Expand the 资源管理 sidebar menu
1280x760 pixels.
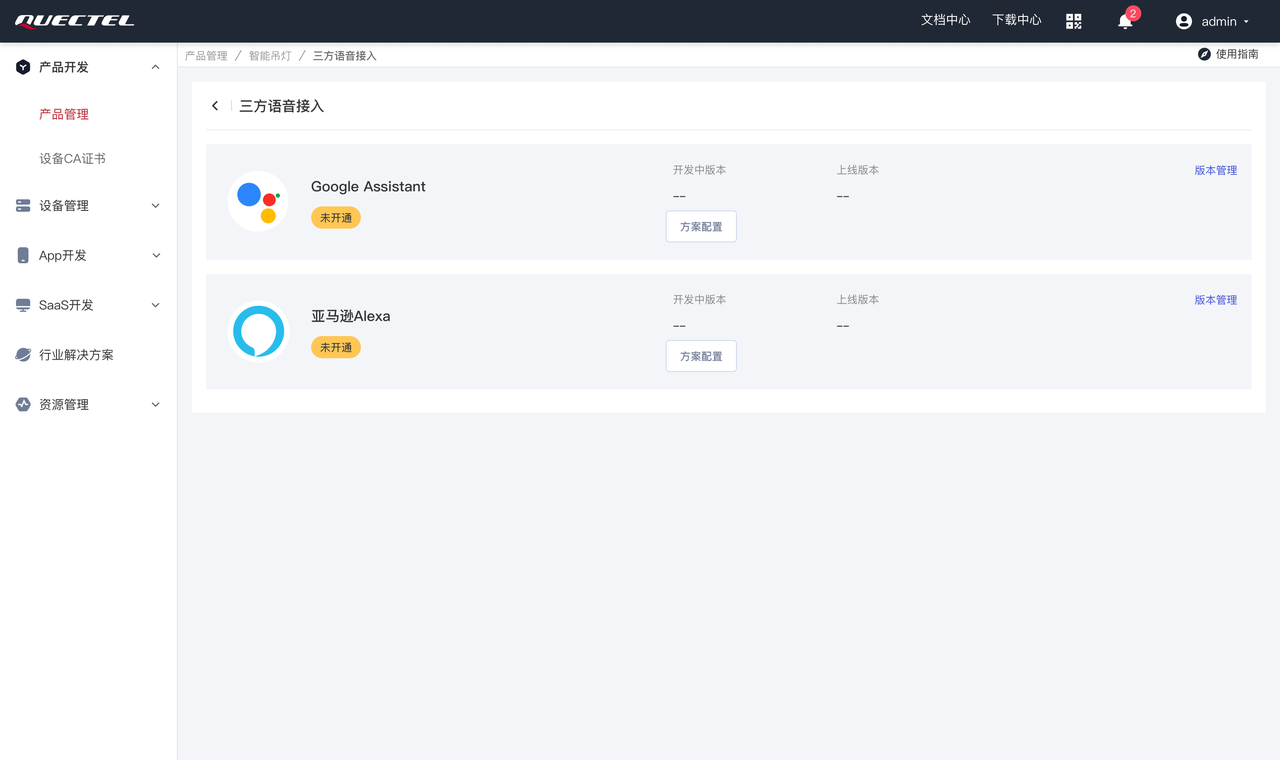coord(155,405)
